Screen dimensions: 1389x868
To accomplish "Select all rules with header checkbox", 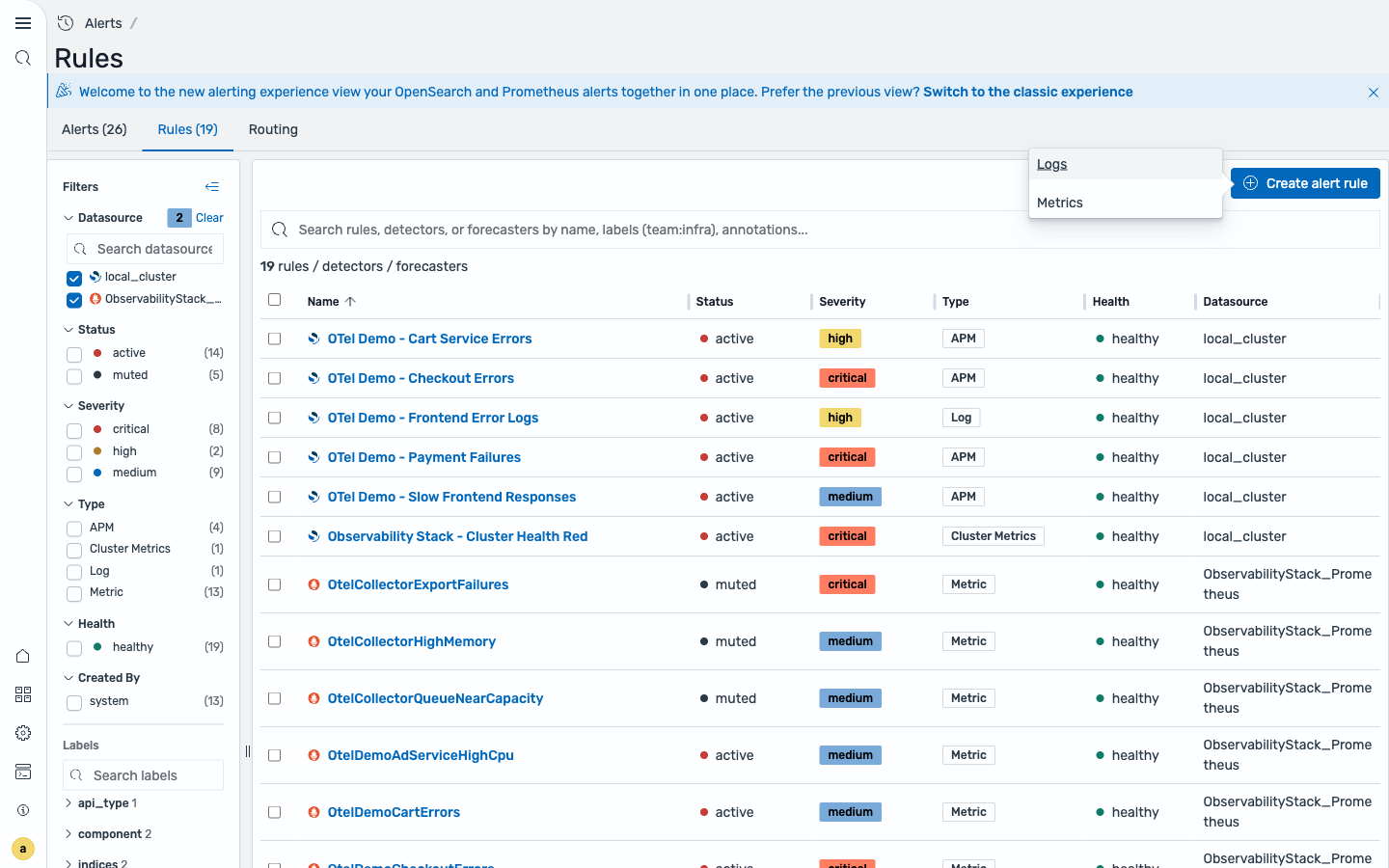I will point(275,300).
